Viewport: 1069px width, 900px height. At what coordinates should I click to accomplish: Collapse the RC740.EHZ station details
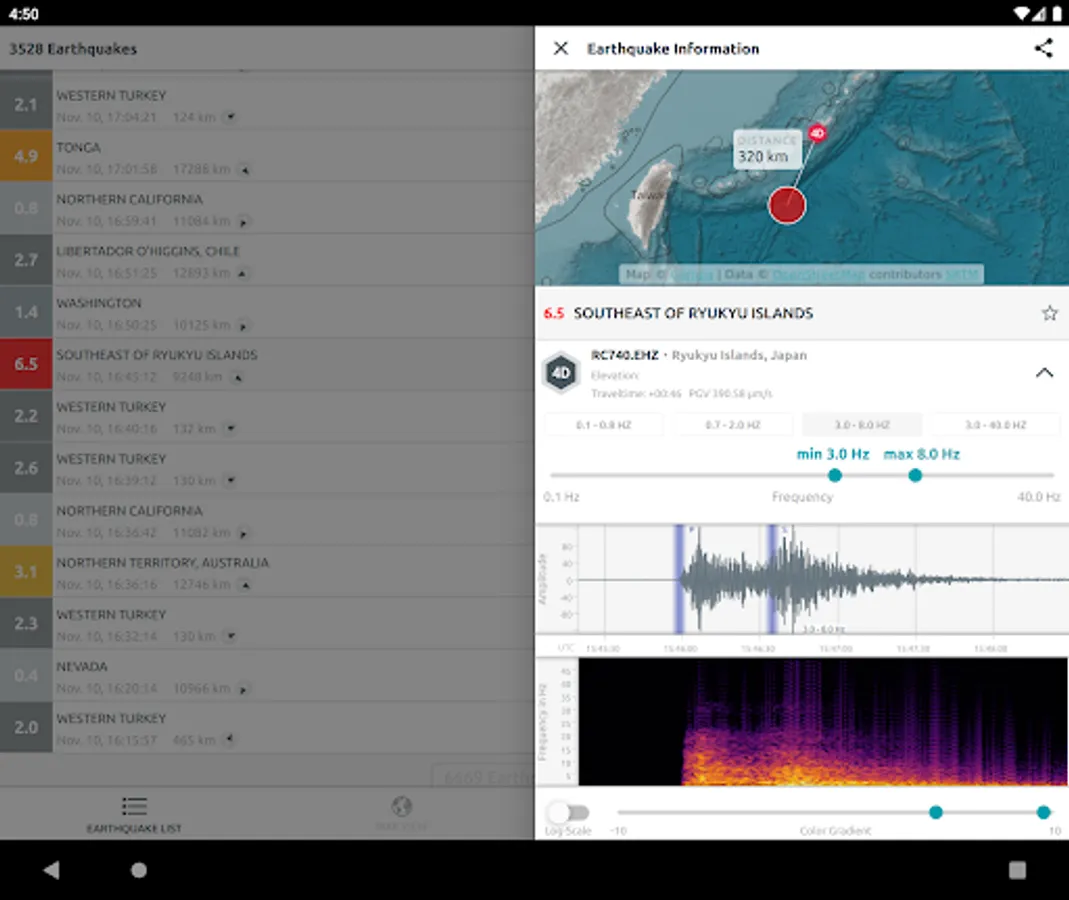click(1044, 373)
